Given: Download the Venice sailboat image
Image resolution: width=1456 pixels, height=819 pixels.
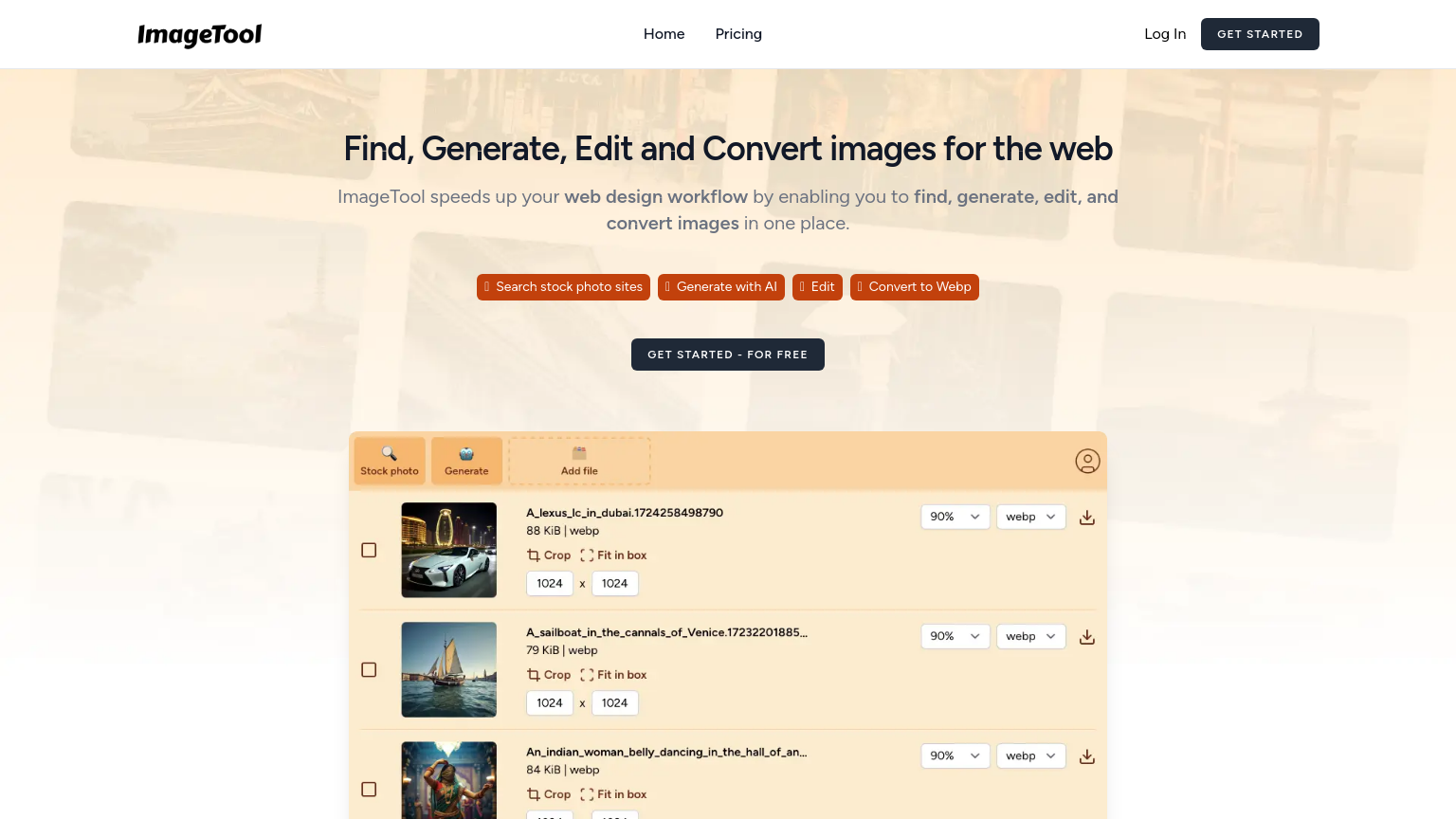Looking at the screenshot, I should (x=1087, y=637).
